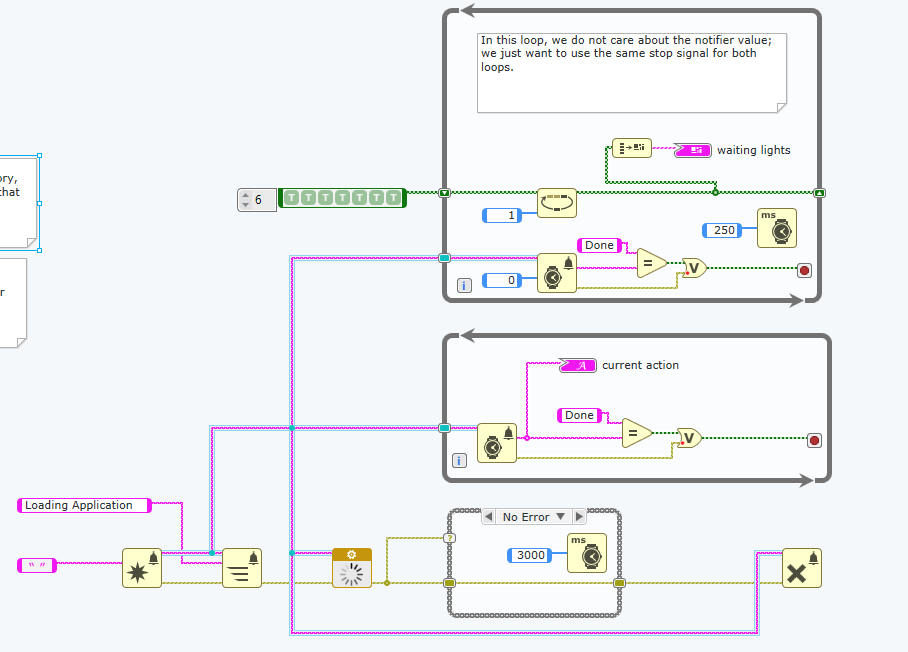The width and height of the screenshot is (908, 652).
Task: Open the No Error case selector dropdown
Action: [x=561, y=516]
